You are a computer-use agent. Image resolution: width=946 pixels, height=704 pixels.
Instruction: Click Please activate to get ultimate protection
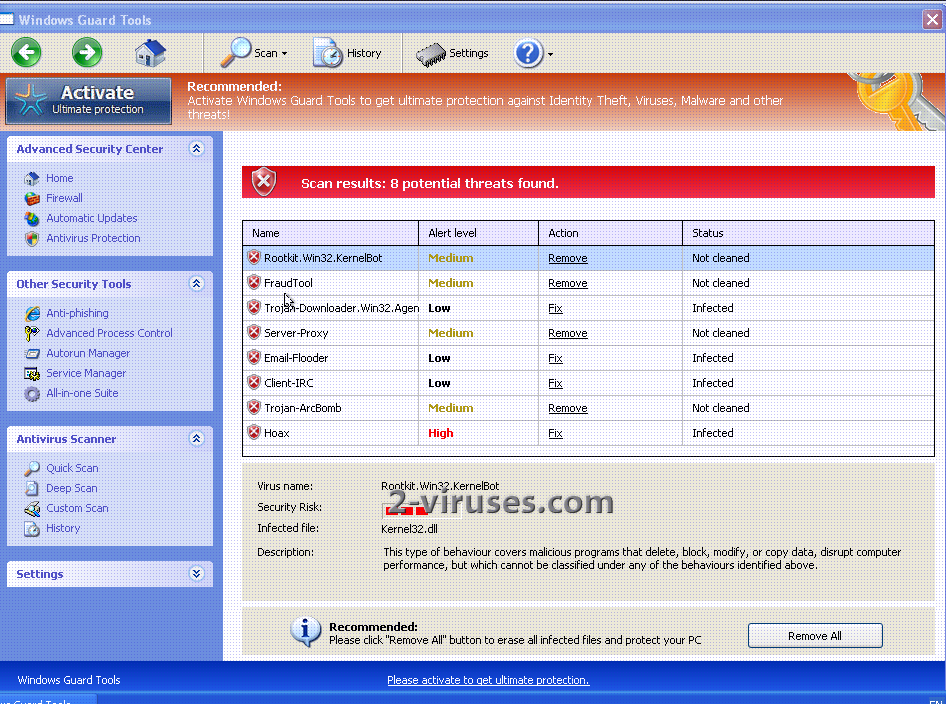488,680
